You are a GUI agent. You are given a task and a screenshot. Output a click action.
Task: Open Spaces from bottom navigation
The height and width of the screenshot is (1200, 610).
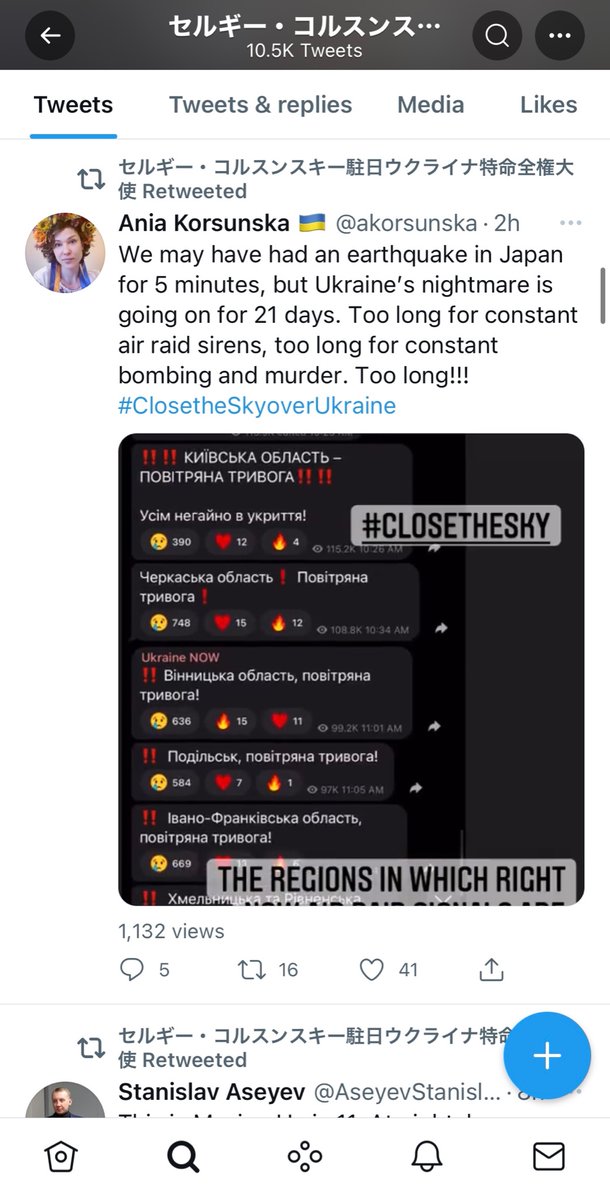click(x=305, y=1157)
